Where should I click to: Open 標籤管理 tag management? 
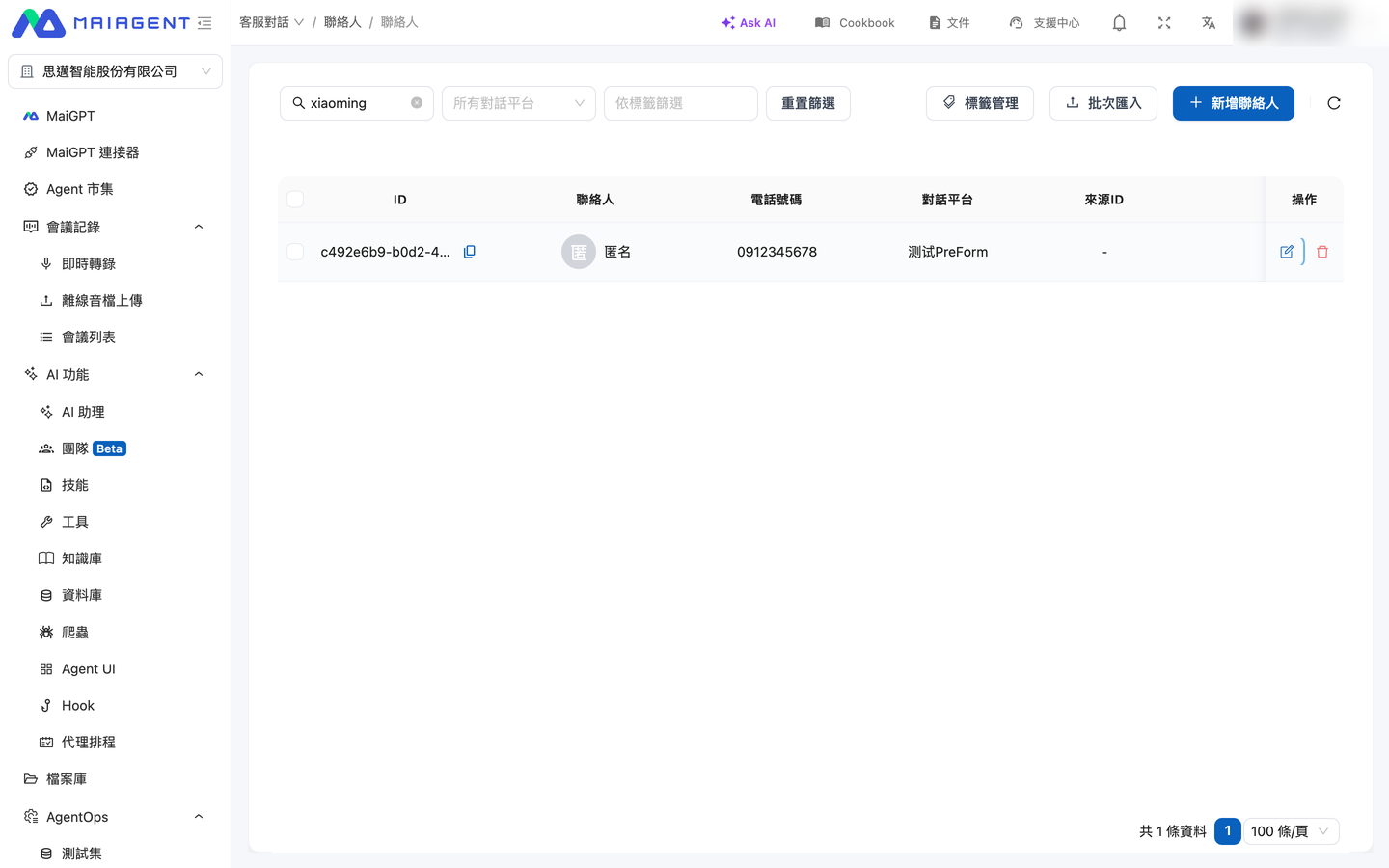980,103
